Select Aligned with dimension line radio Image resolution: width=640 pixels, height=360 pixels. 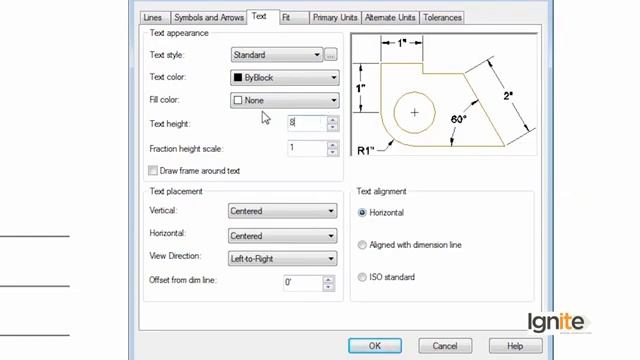[362, 245]
